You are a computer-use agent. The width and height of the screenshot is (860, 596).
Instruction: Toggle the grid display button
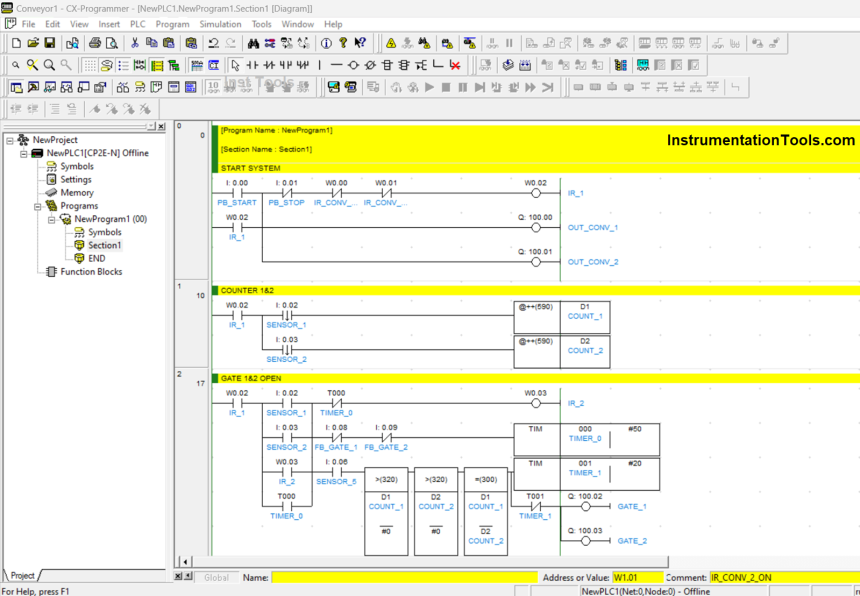tap(90, 65)
